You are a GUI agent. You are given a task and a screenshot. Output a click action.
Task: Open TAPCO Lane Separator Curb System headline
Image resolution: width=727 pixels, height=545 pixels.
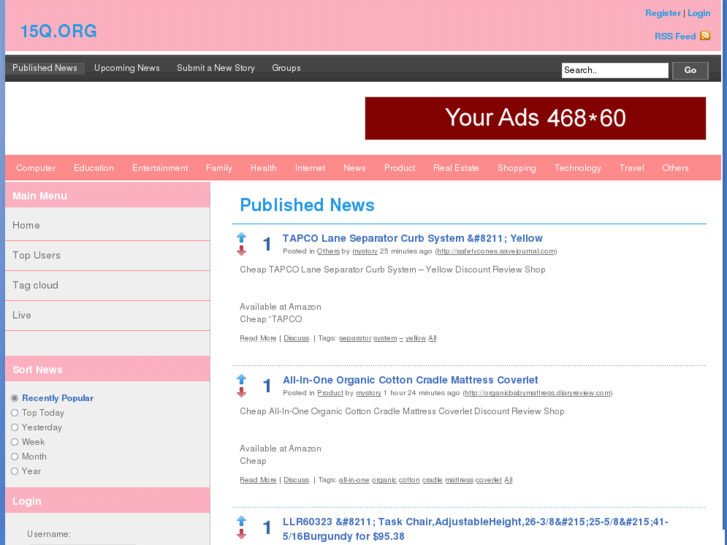412,238
